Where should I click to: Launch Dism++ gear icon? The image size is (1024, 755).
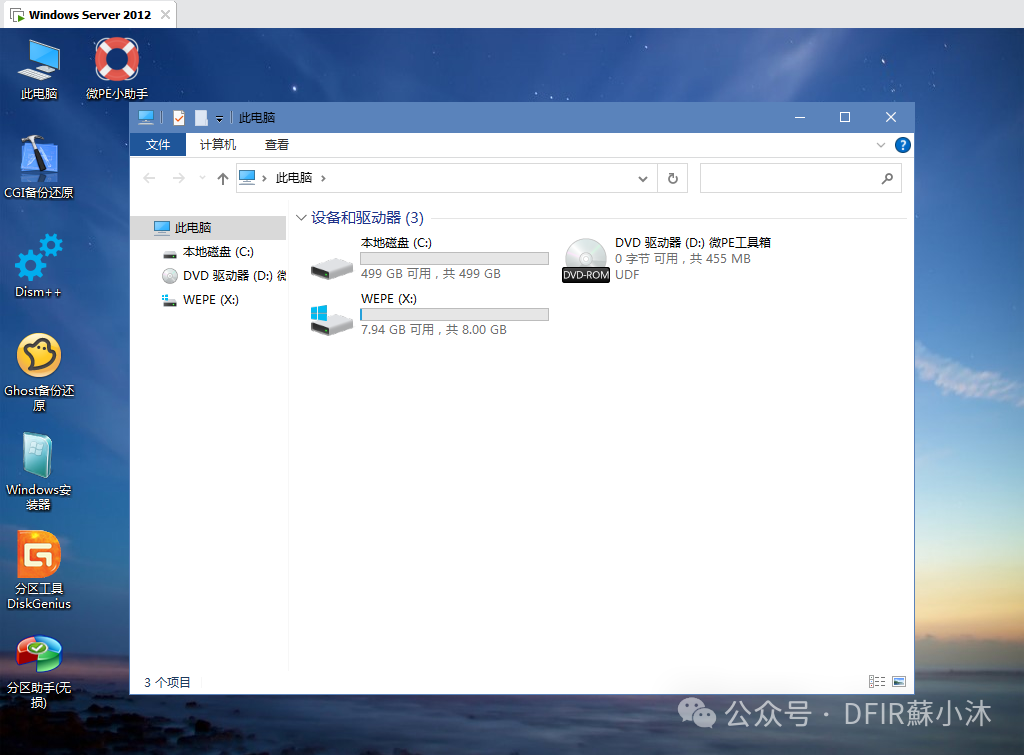pos(39,266)
